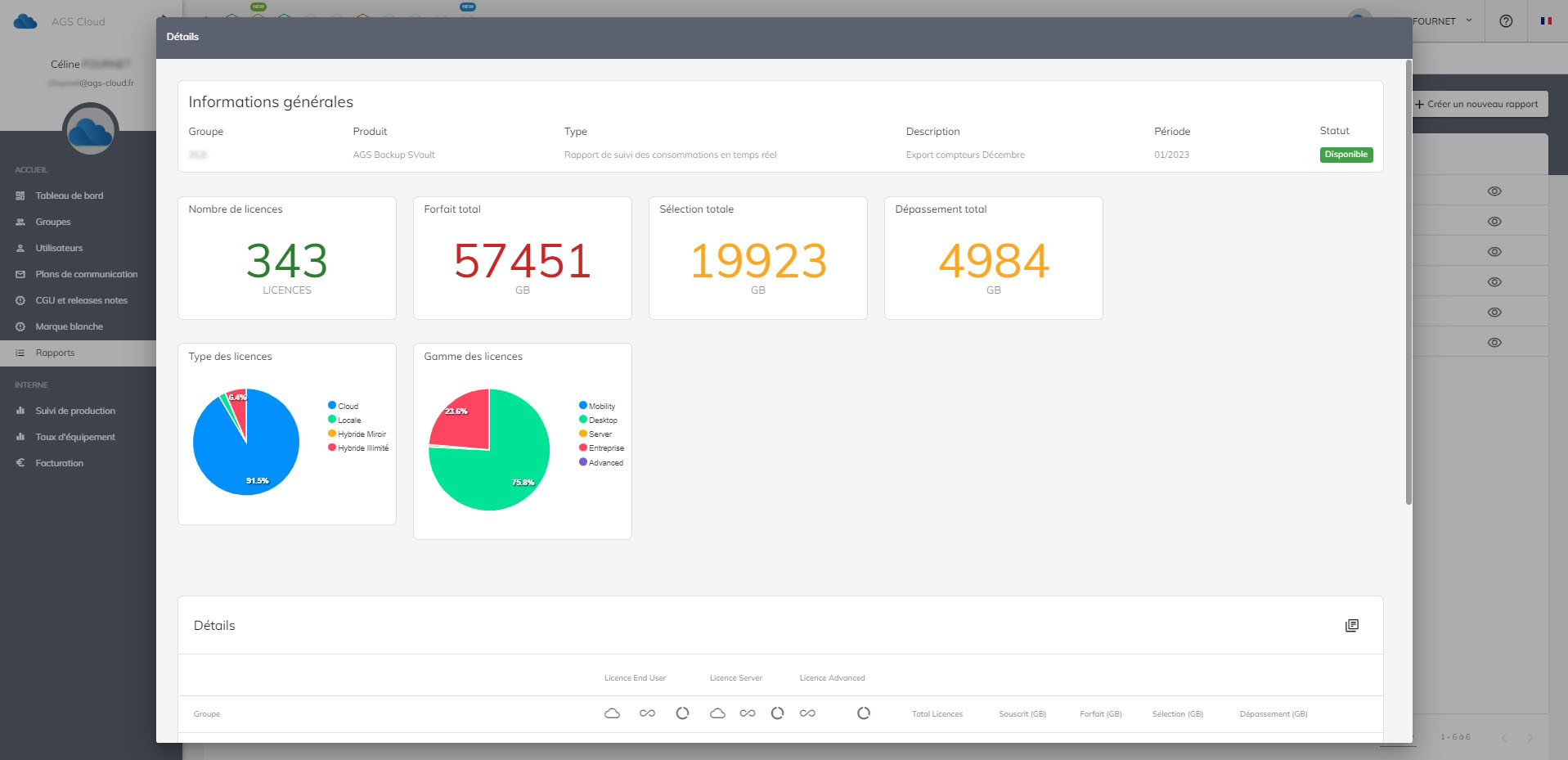Toggle Mobility in Gamme des licences legend
1568x760 pixels.
tap(597, 406)
